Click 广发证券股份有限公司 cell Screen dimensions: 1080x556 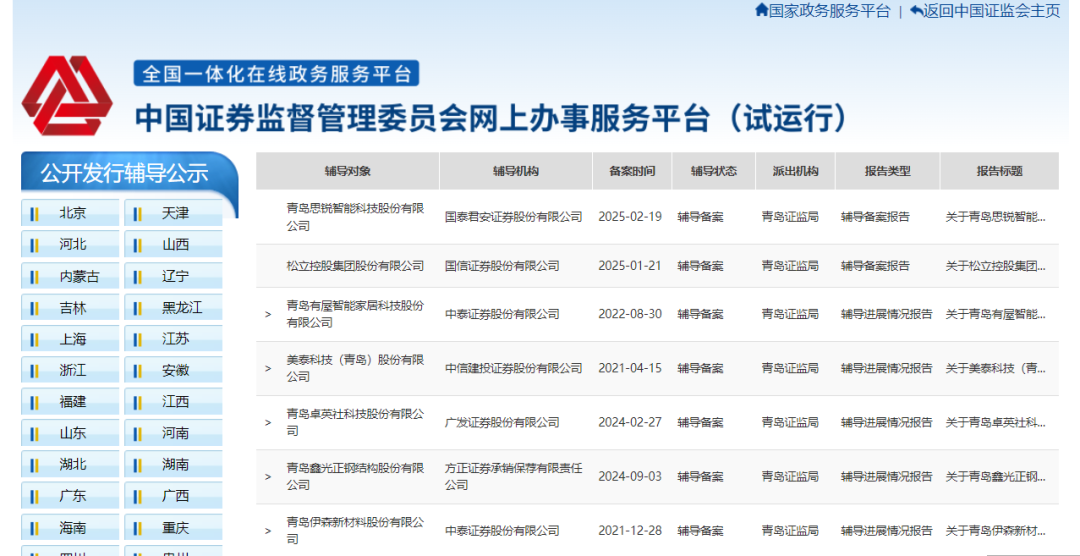(x=502, y=422)
